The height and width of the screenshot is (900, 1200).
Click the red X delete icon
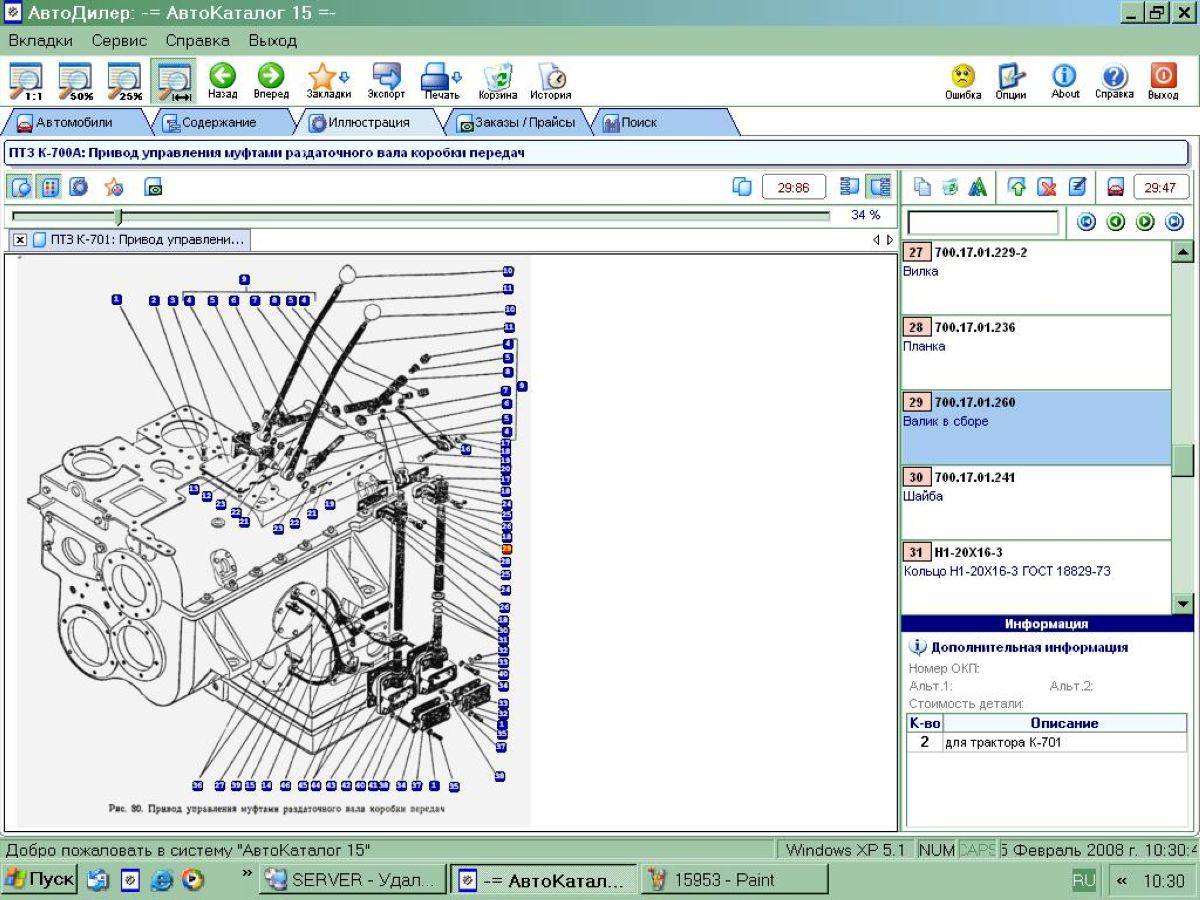1047,187
